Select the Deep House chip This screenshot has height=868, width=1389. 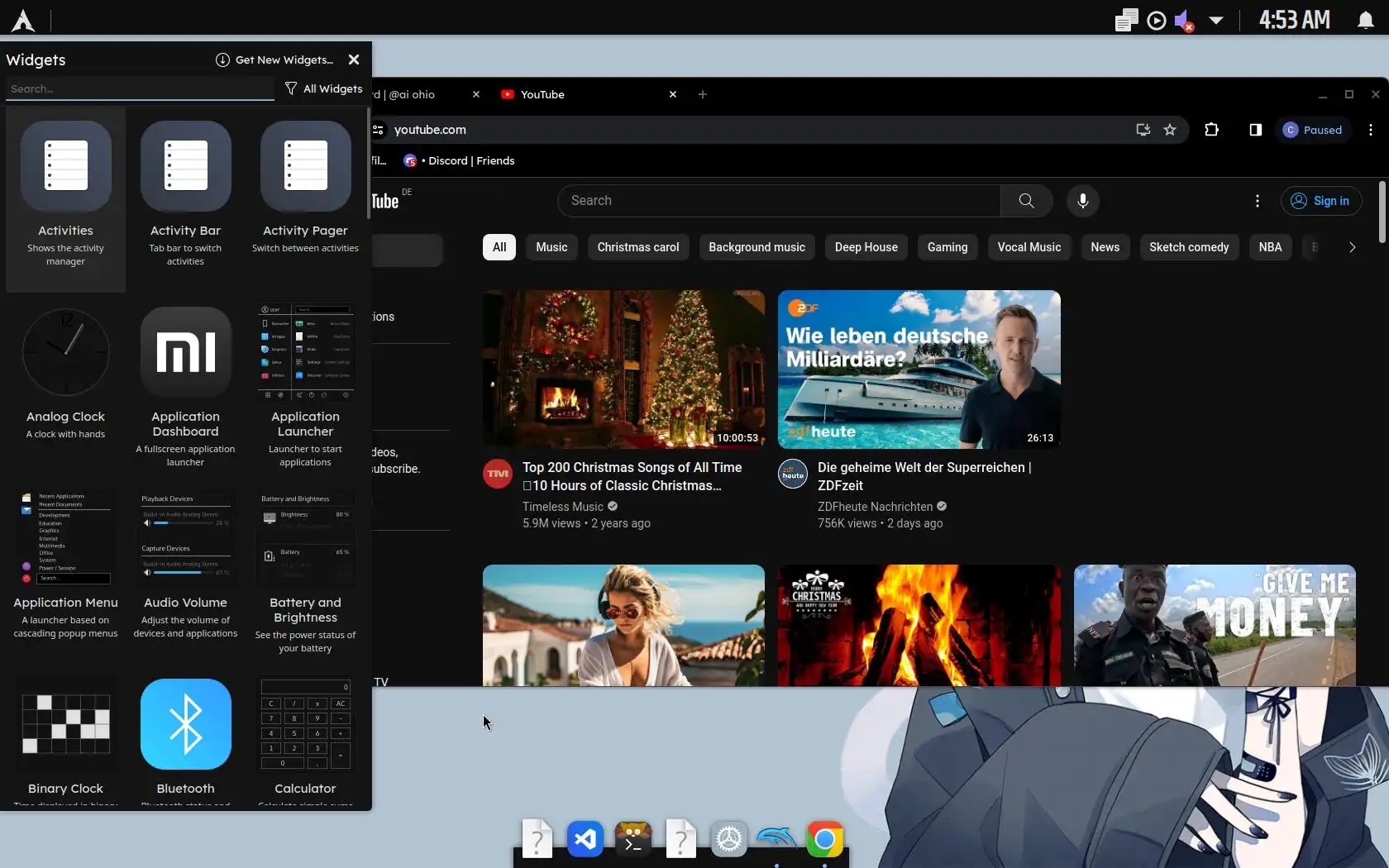pos(866,247)
